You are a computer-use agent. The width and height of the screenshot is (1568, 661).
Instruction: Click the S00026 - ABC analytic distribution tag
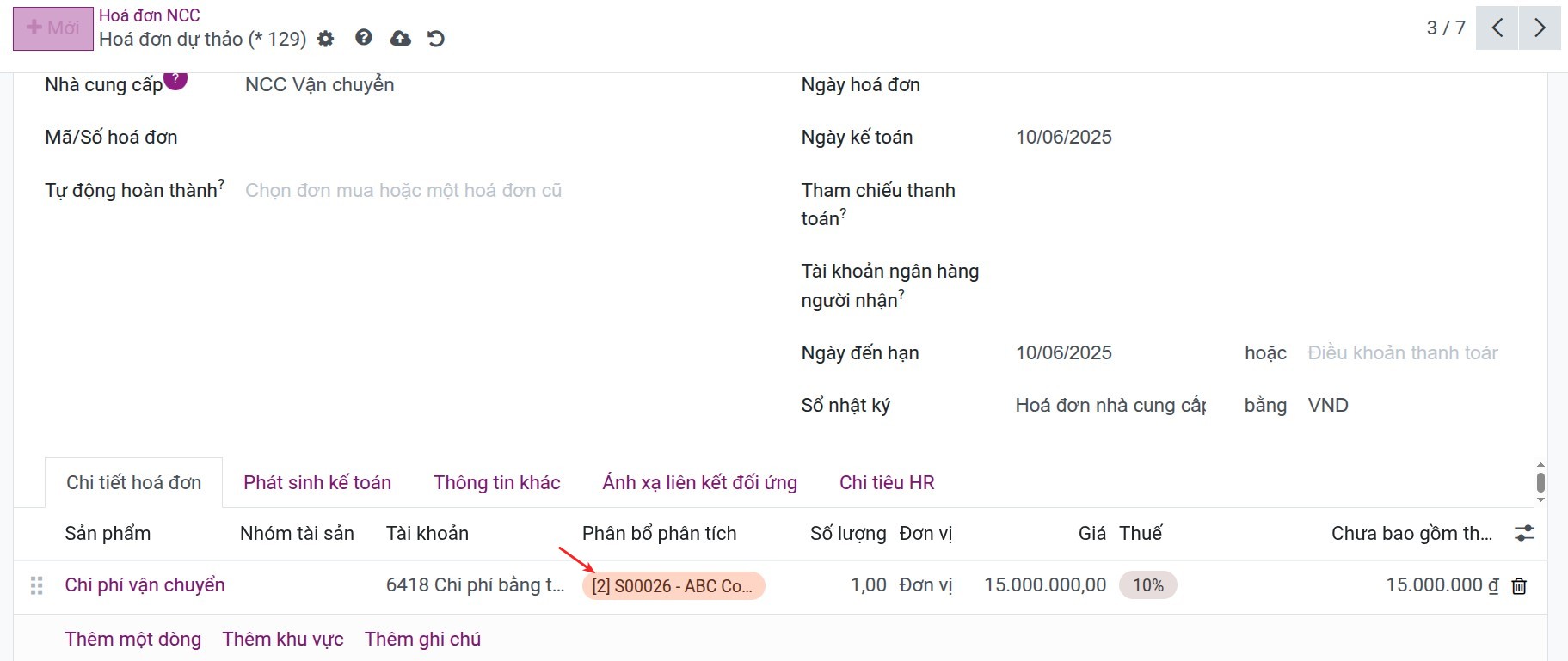click(673, 586)
